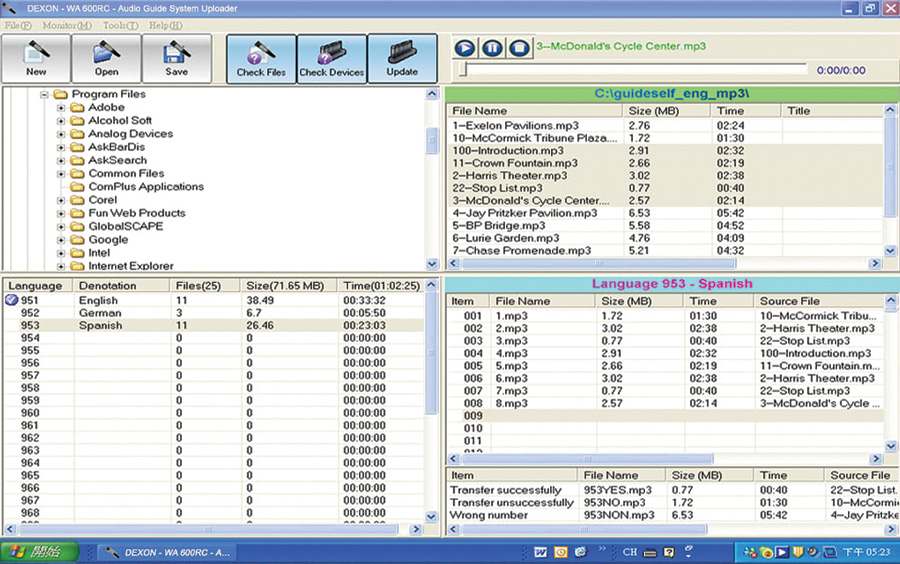The width and height of the screenshot is (900, 564).
Task: Open the Monitor menu
Action: pyautogui.click(x=69, y=25)
